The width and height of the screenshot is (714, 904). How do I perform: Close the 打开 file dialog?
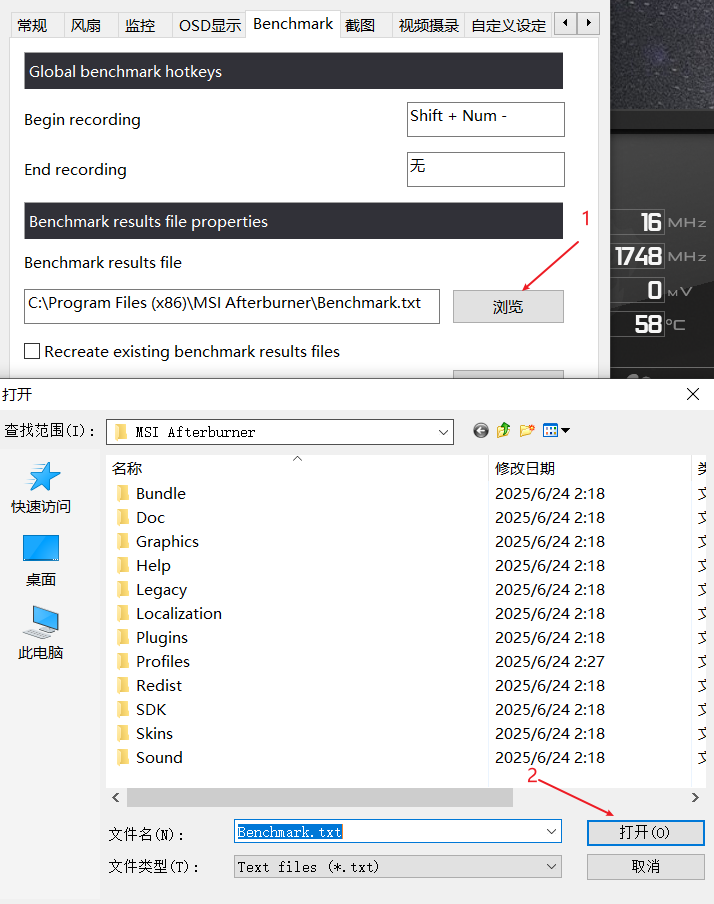693,394
